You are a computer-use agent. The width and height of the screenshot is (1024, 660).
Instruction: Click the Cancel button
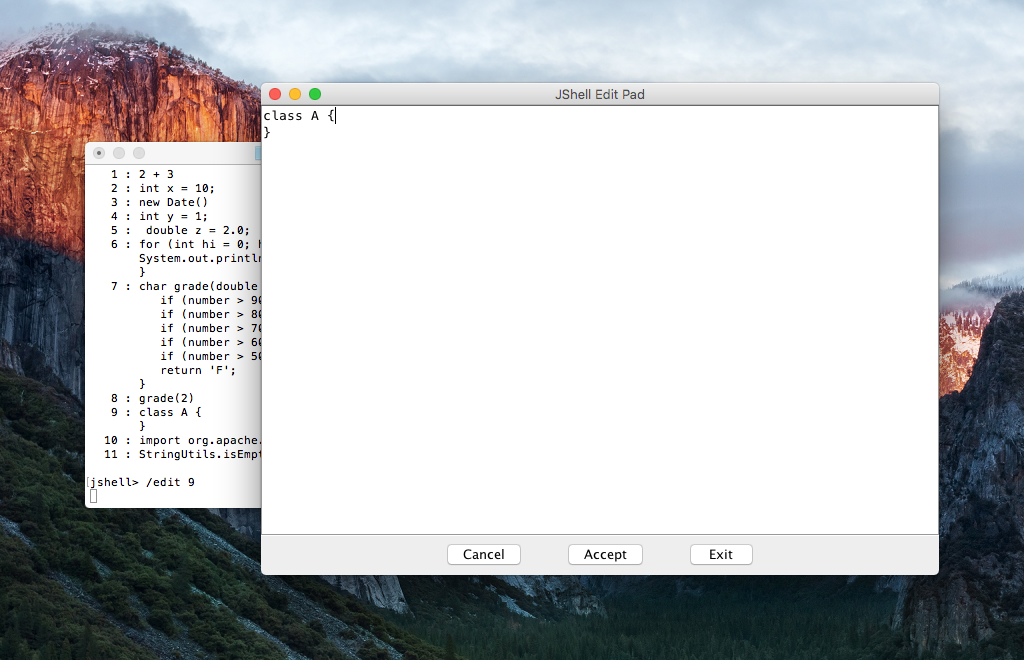[483, 554]
